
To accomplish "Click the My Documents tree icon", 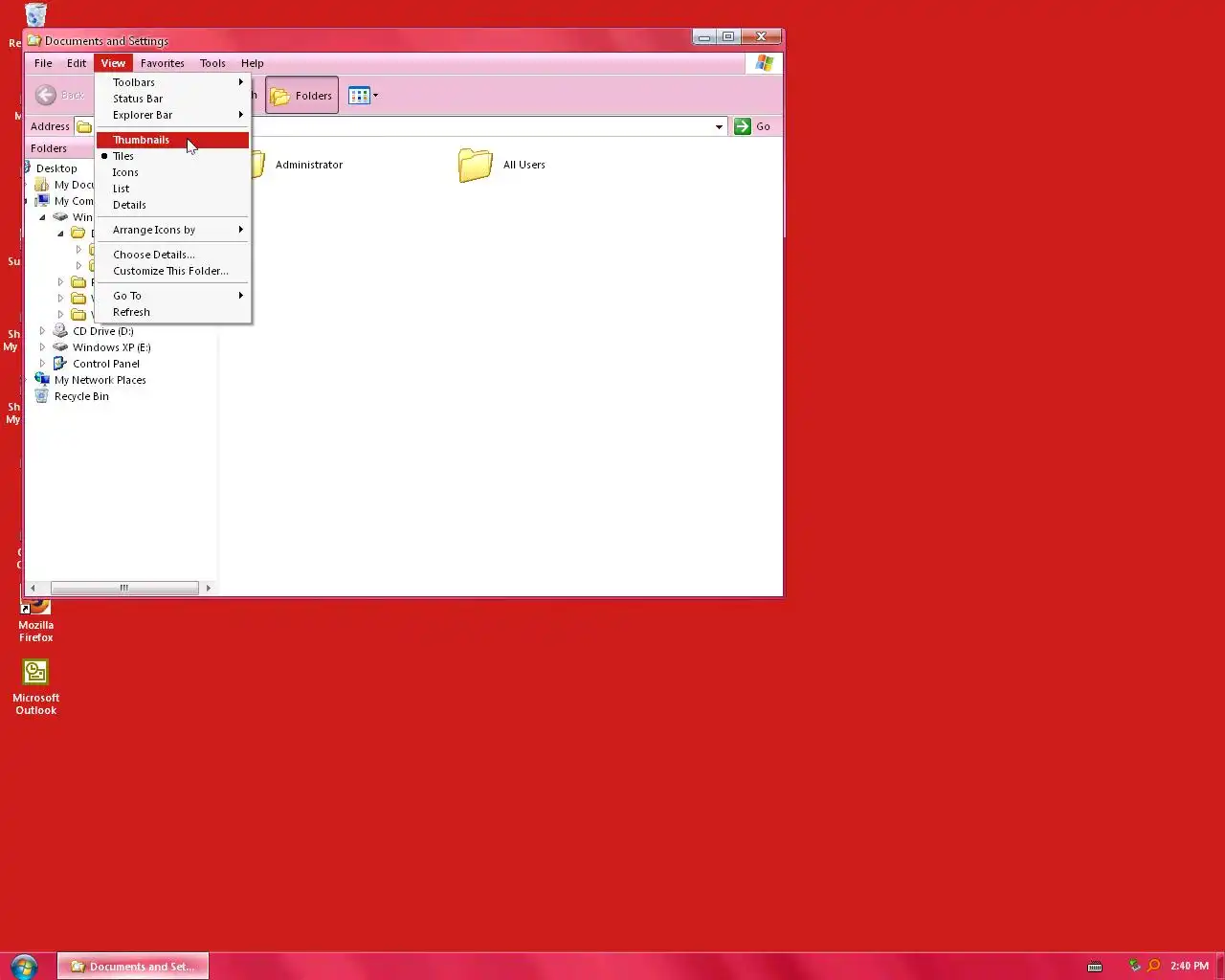I will [42, 185].
